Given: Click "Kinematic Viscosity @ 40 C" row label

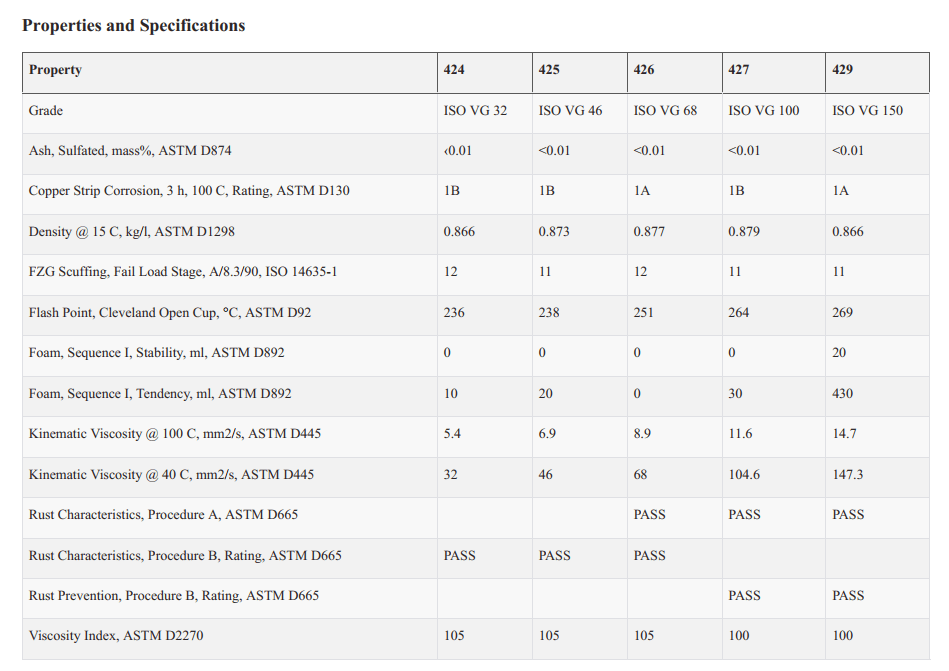Looking at the screenshot, I should coord(171,475).
